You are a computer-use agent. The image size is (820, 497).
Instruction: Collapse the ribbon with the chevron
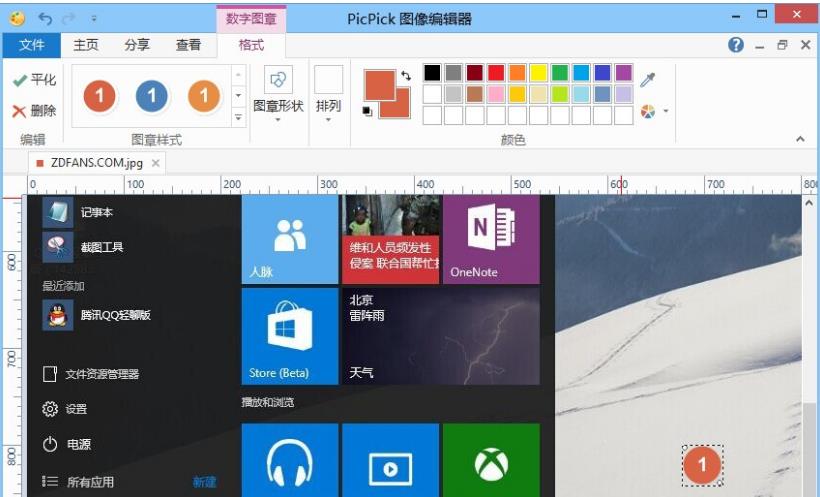click(800, 139)
